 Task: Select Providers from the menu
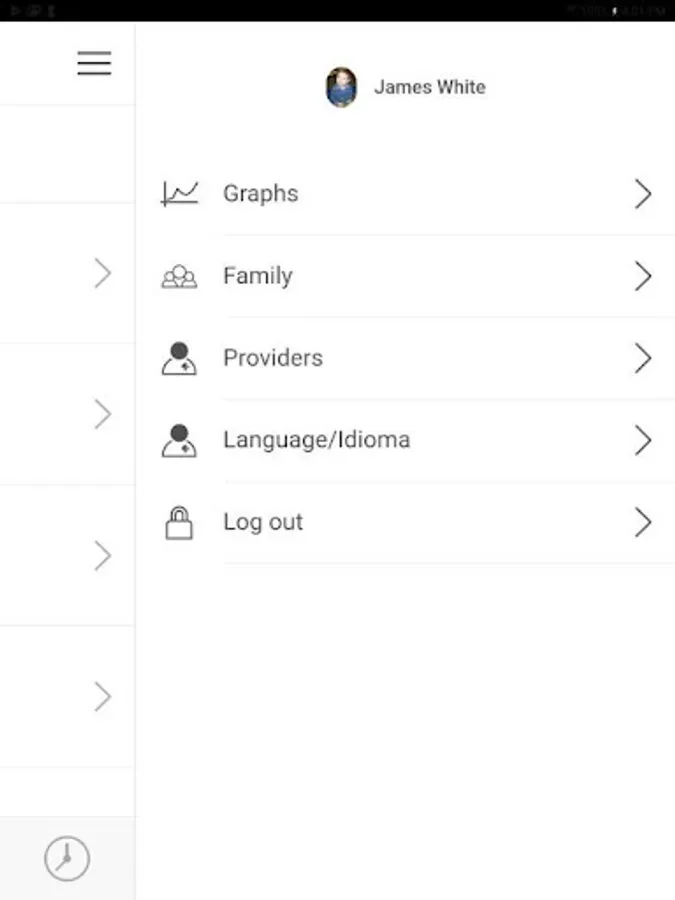(x=273, y=358)
